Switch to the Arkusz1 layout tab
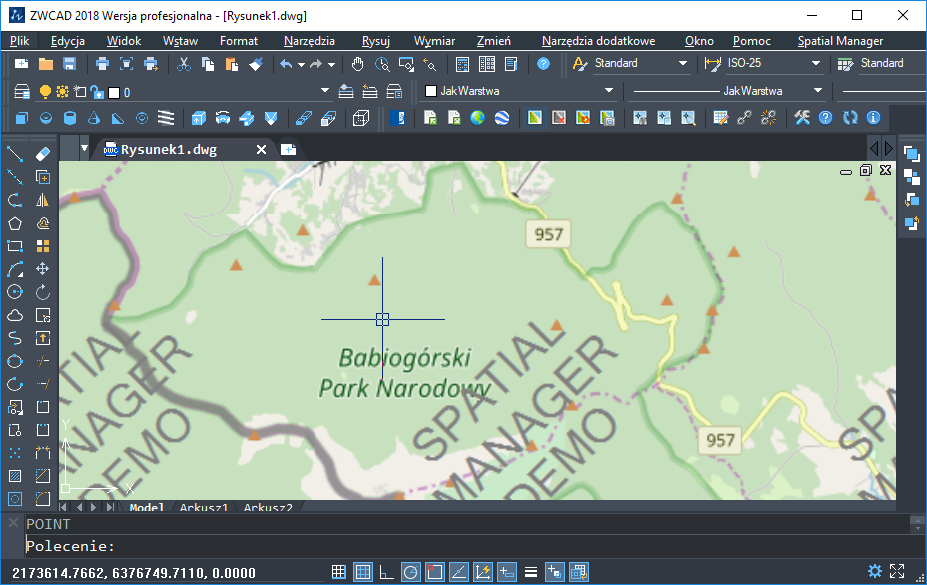 [x=204, y=508]
